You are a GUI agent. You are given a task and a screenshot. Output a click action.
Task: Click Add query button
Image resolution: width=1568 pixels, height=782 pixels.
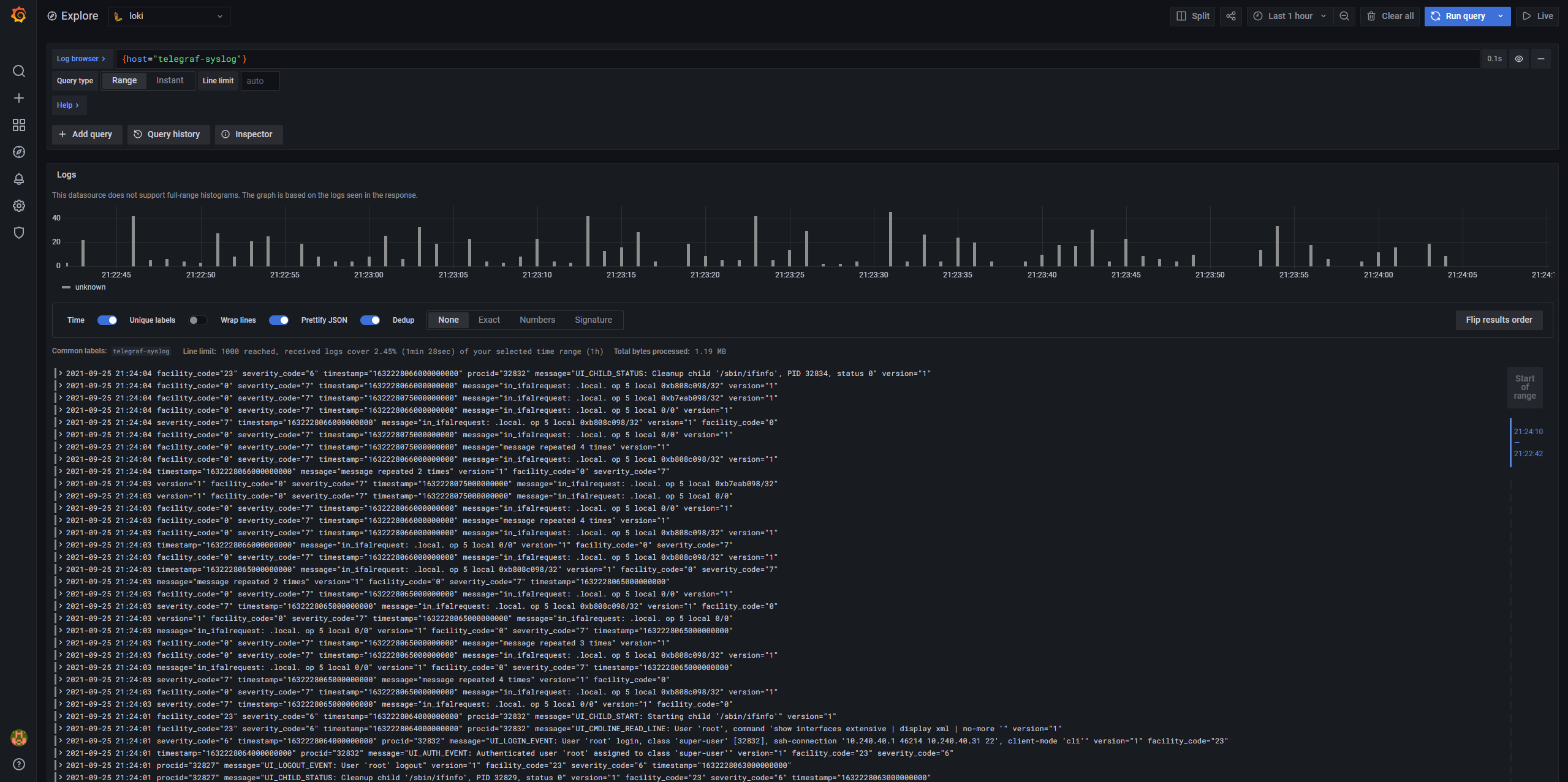pyautogui.click(x=86, y=134)
